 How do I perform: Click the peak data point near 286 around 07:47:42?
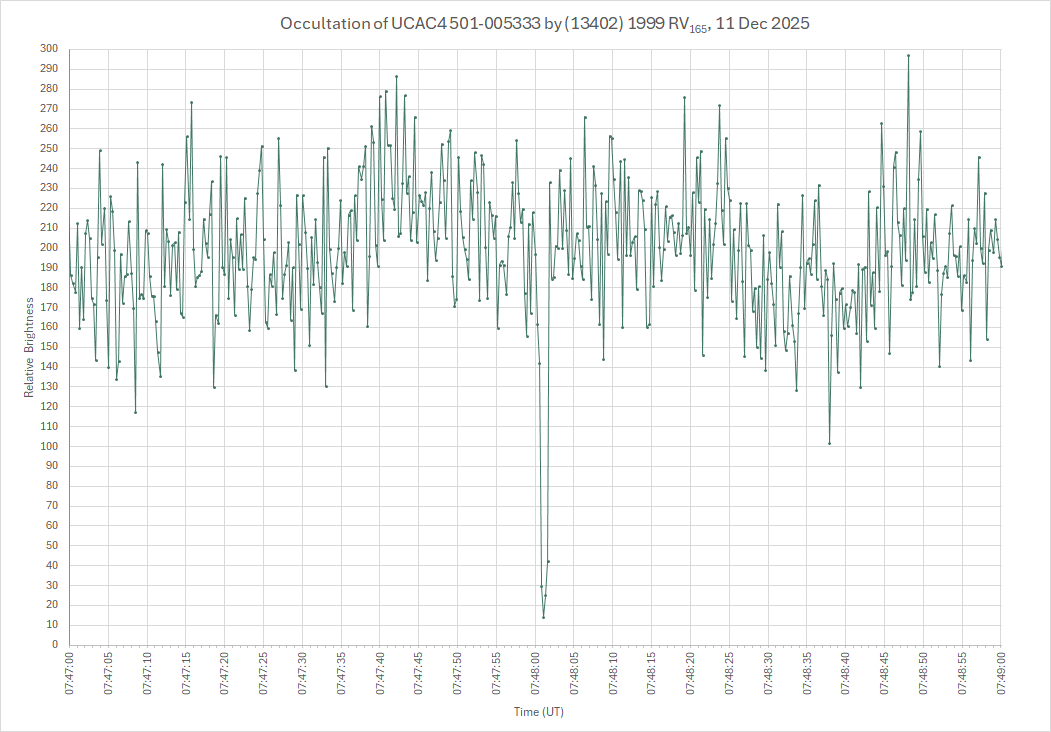click(x=396, y=76)
